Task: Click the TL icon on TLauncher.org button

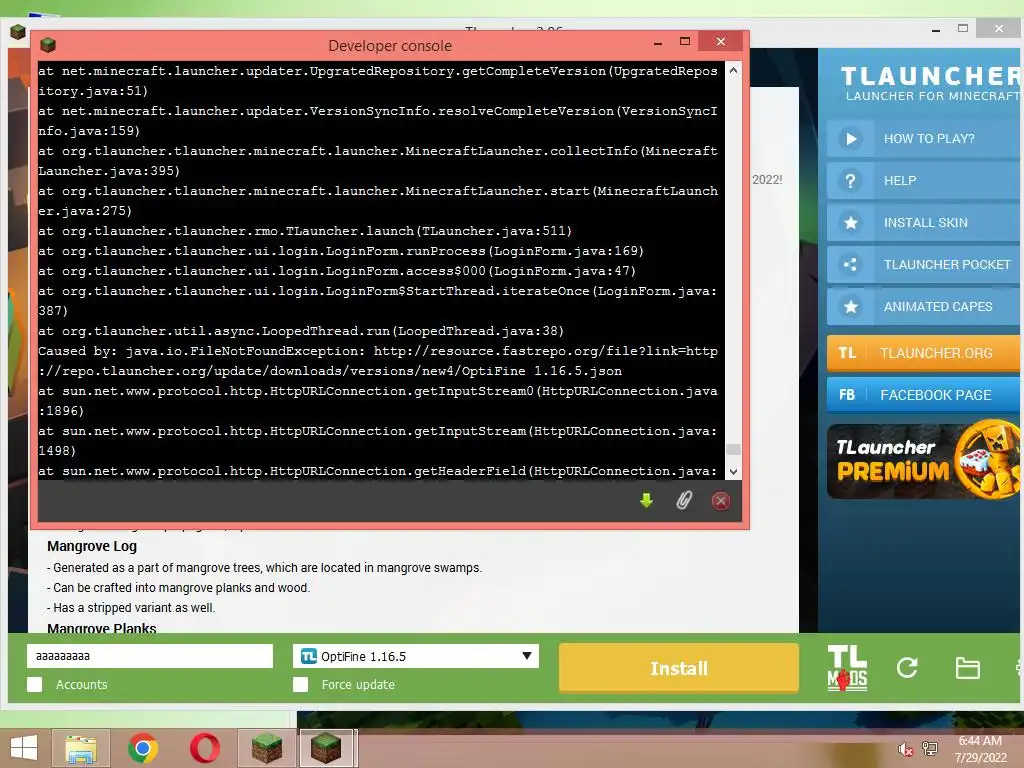Action: [x=847, y=353]
